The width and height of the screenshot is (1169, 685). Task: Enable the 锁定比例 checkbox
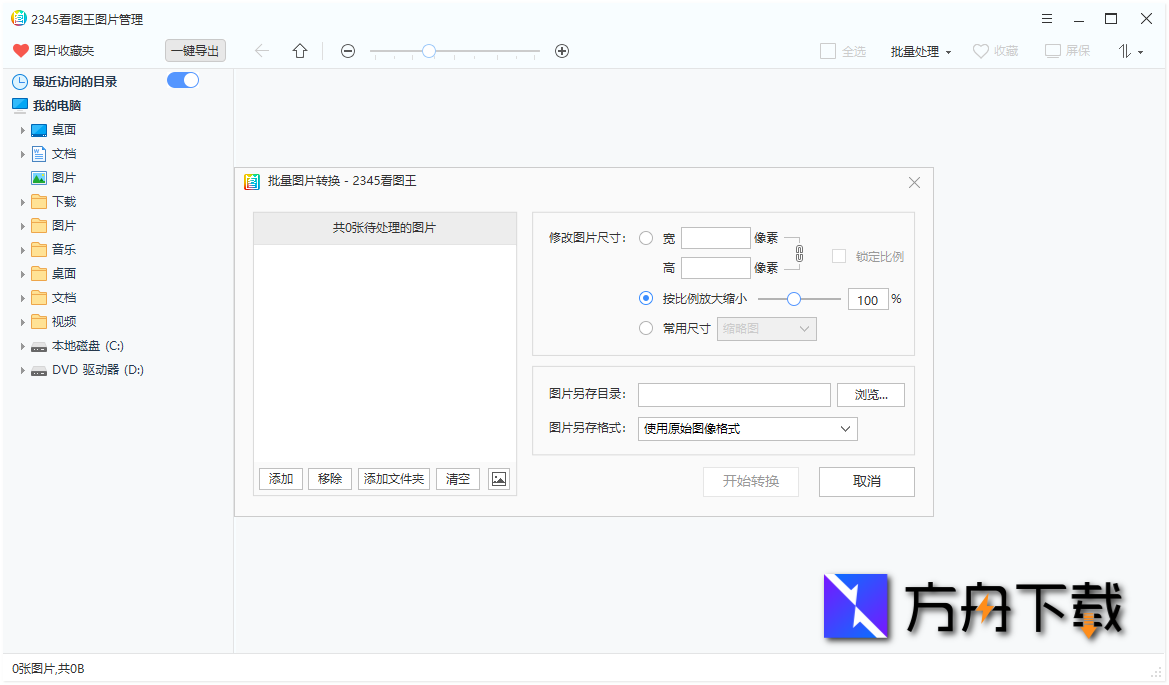[839, 256]
